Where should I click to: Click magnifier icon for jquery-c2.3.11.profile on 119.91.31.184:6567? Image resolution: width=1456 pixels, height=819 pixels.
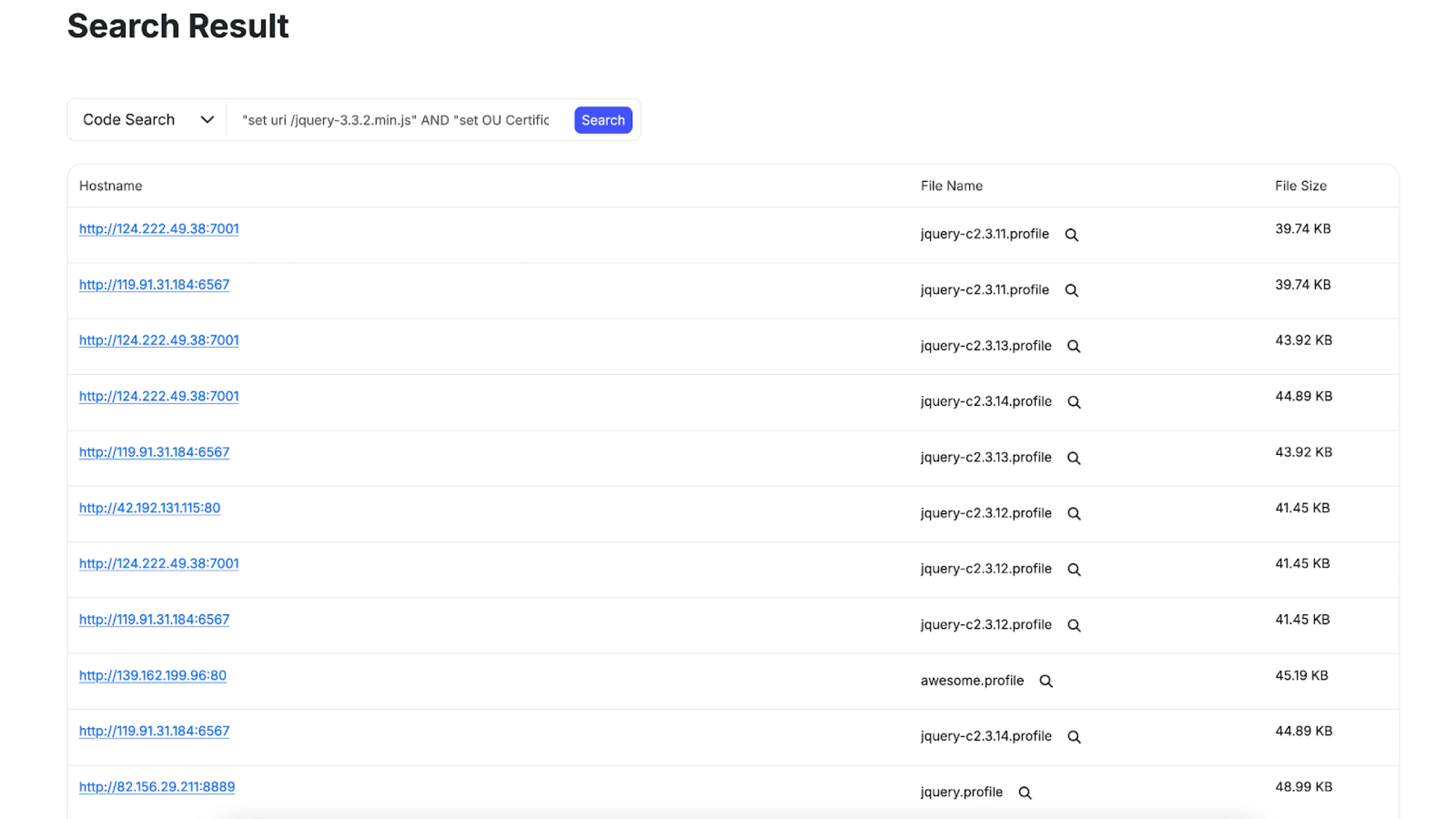click(x=1072, y=290)
